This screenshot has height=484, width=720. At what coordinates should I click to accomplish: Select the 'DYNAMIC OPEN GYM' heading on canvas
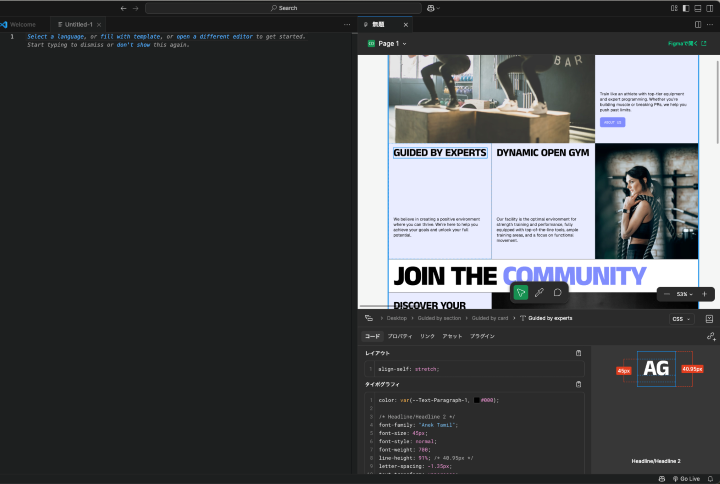[542, 152]
